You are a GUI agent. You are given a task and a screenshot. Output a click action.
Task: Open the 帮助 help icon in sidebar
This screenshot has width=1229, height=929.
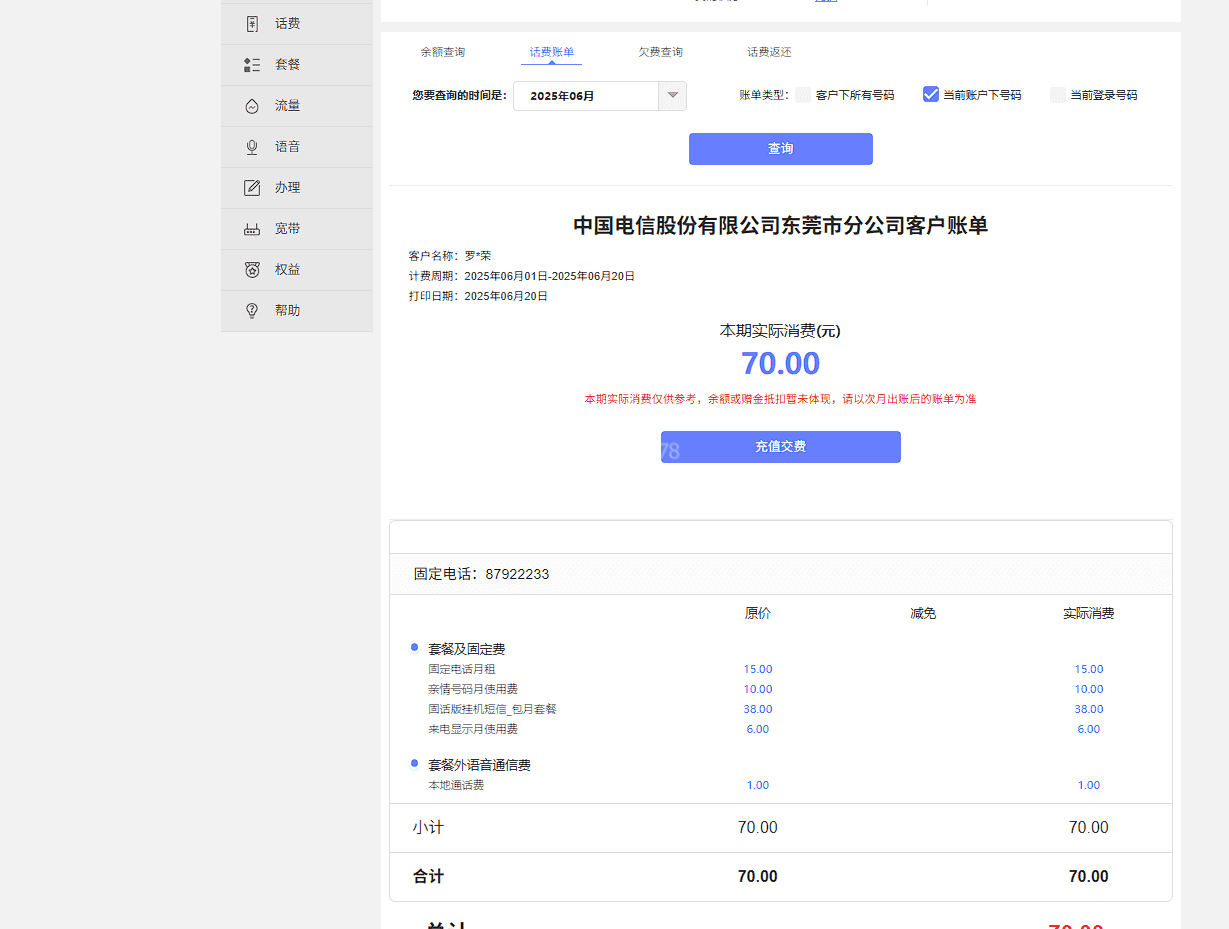(252, 311)
